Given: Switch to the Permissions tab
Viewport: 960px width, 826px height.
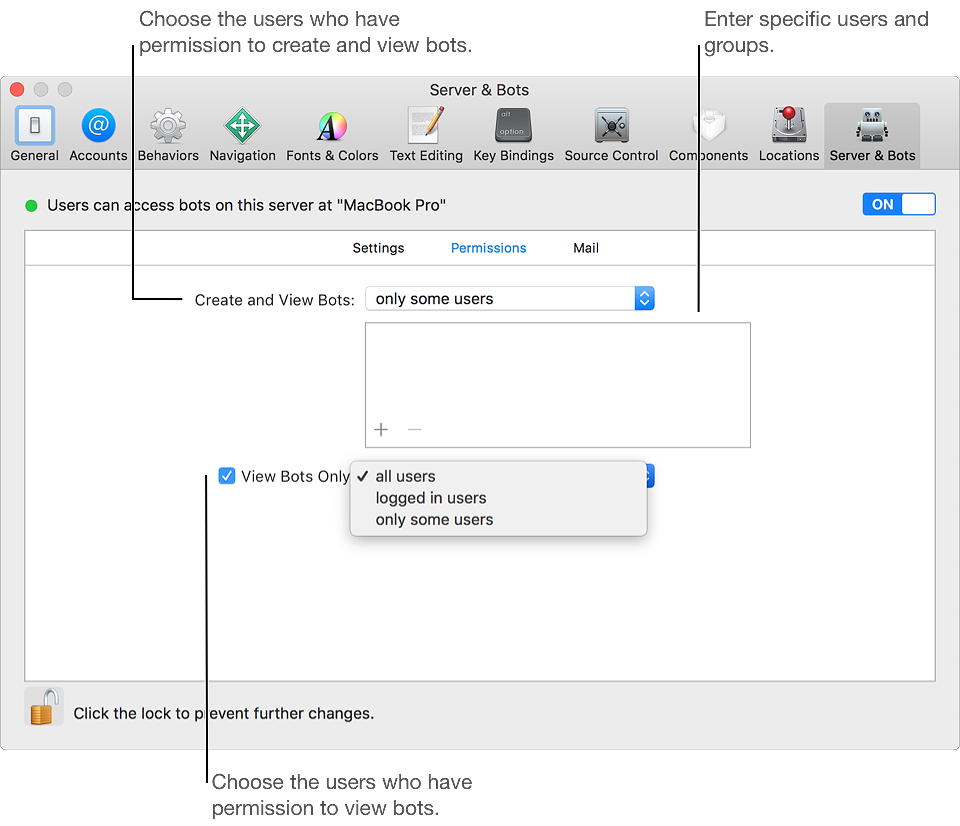Looking at the screenshot, I should 489,248.
